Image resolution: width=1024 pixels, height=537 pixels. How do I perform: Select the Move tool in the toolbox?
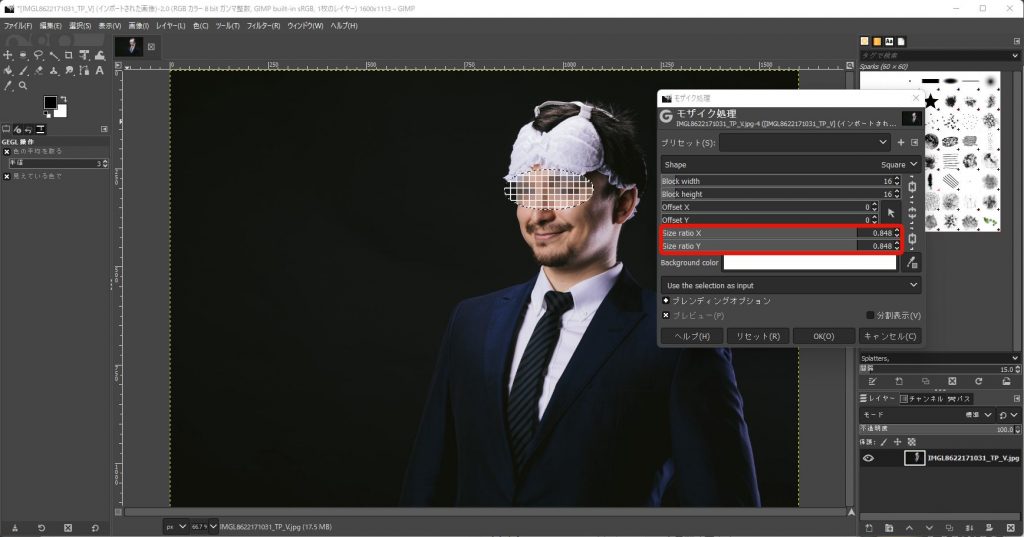8,55
